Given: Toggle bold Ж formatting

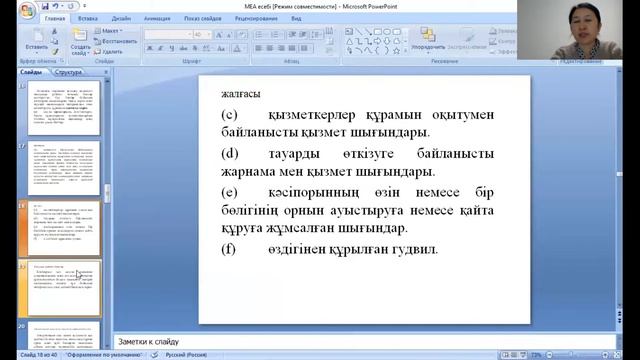Looking at the screenshot, I should 150,49.
